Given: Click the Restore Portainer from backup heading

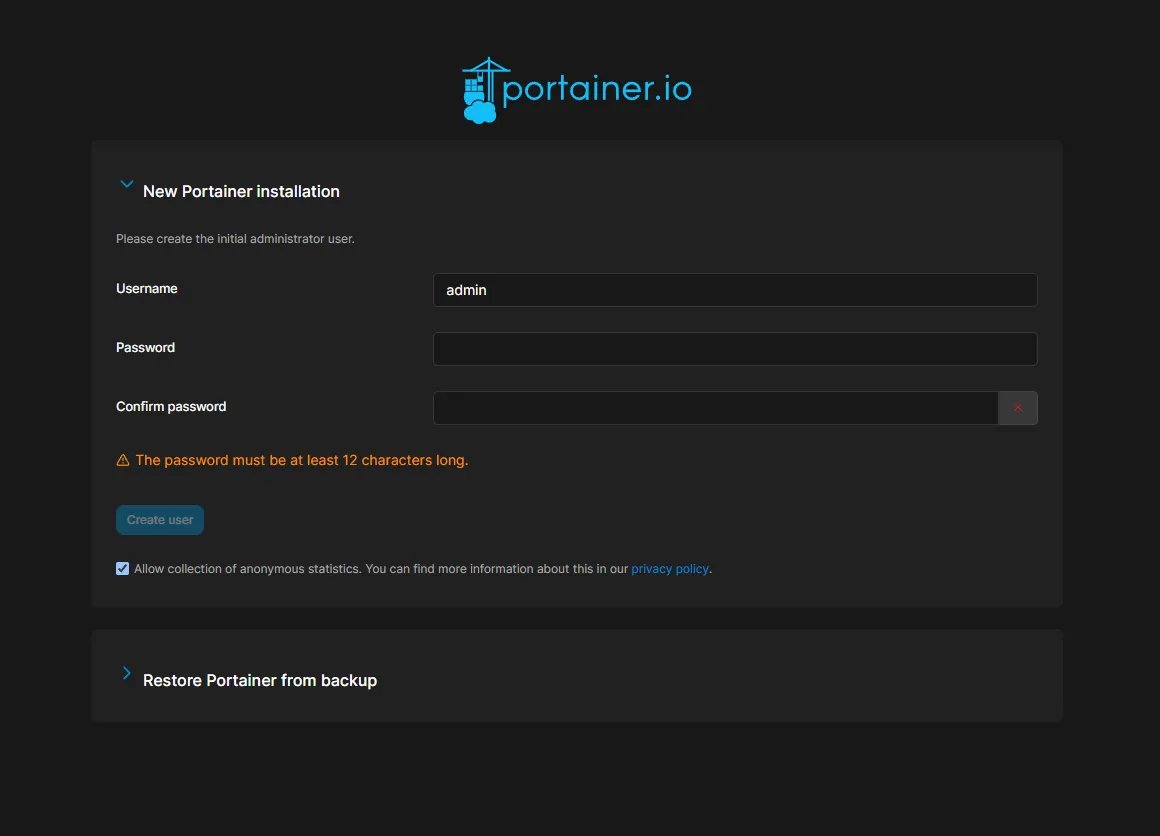Looking at the screenshot, I should point(260,680).
